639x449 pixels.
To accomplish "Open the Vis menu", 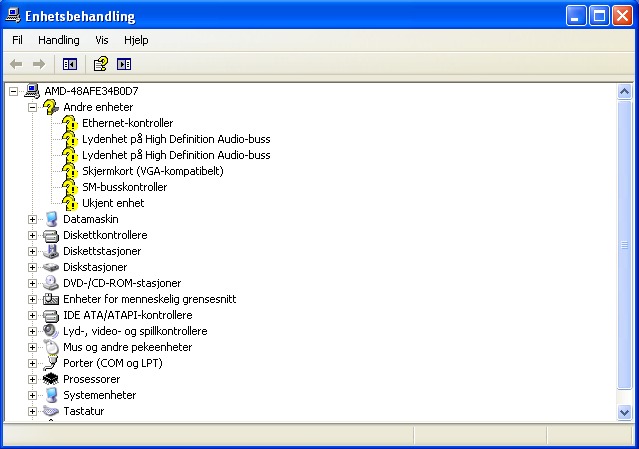I will 101,40.
